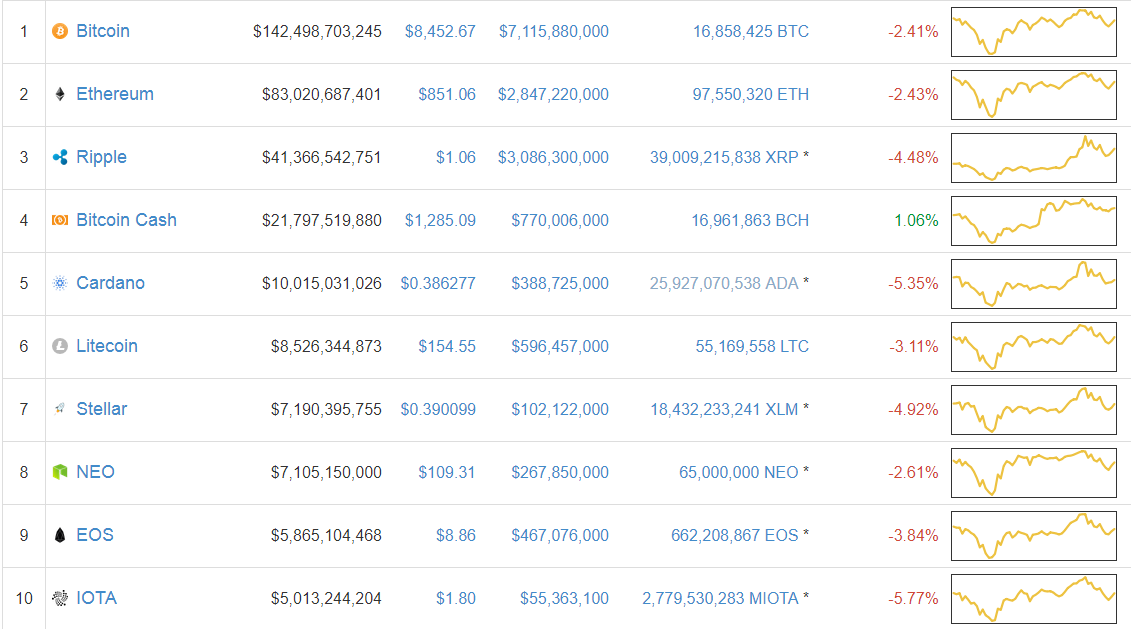Click the Ripple logo icon
The height and width of the screenshot is (629, 1131).
point(60,157)
